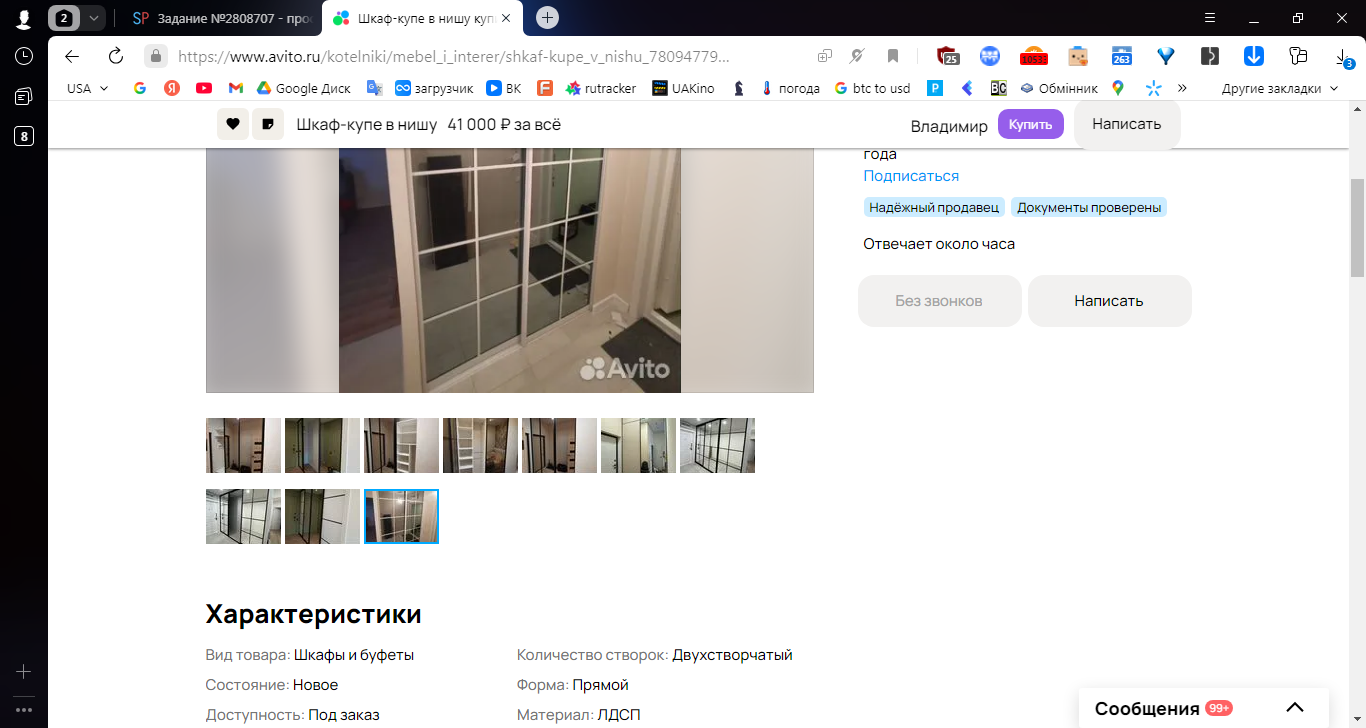
Task: Select the seventh thumbnail in top row
Action: click(717, 445)
